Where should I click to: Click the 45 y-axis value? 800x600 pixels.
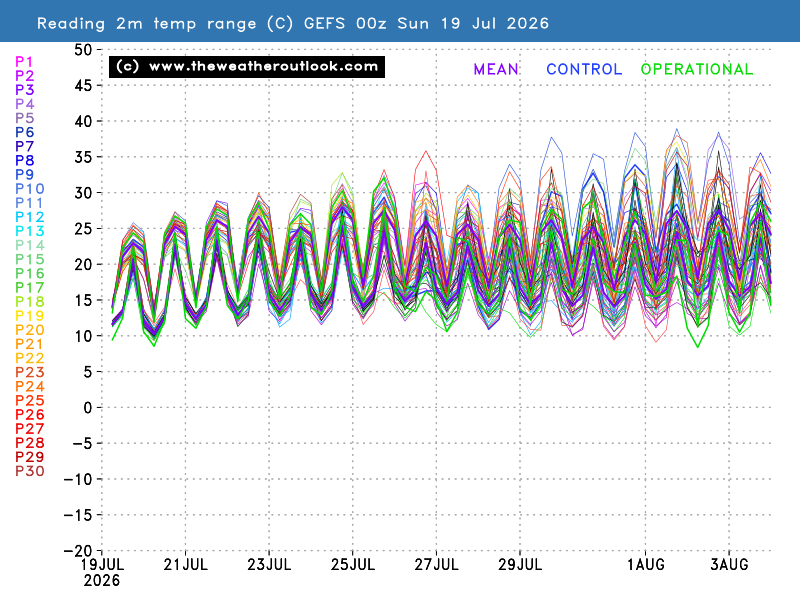83,86
